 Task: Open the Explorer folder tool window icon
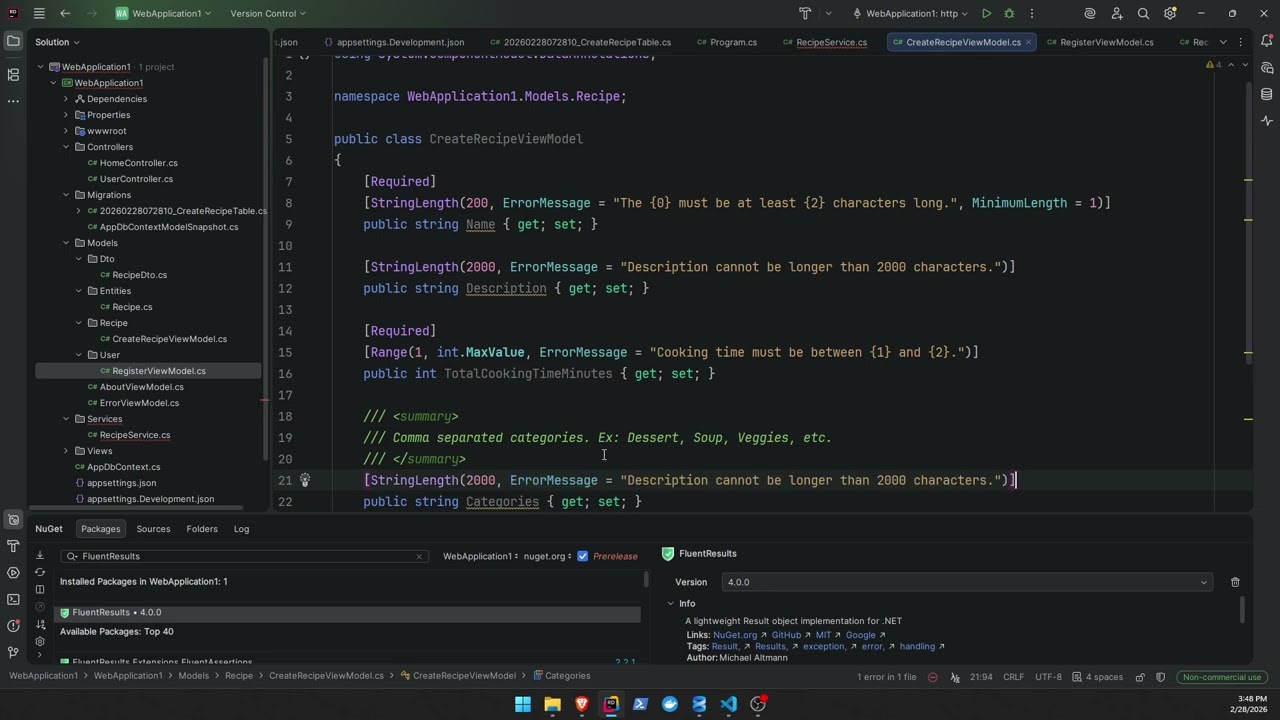click(13, 41)
